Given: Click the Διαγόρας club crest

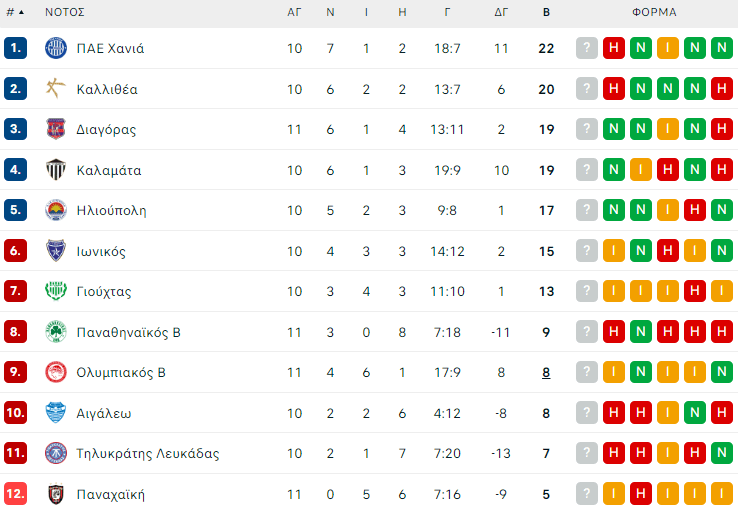Looking at the screenshot, I should pos(55,129).
